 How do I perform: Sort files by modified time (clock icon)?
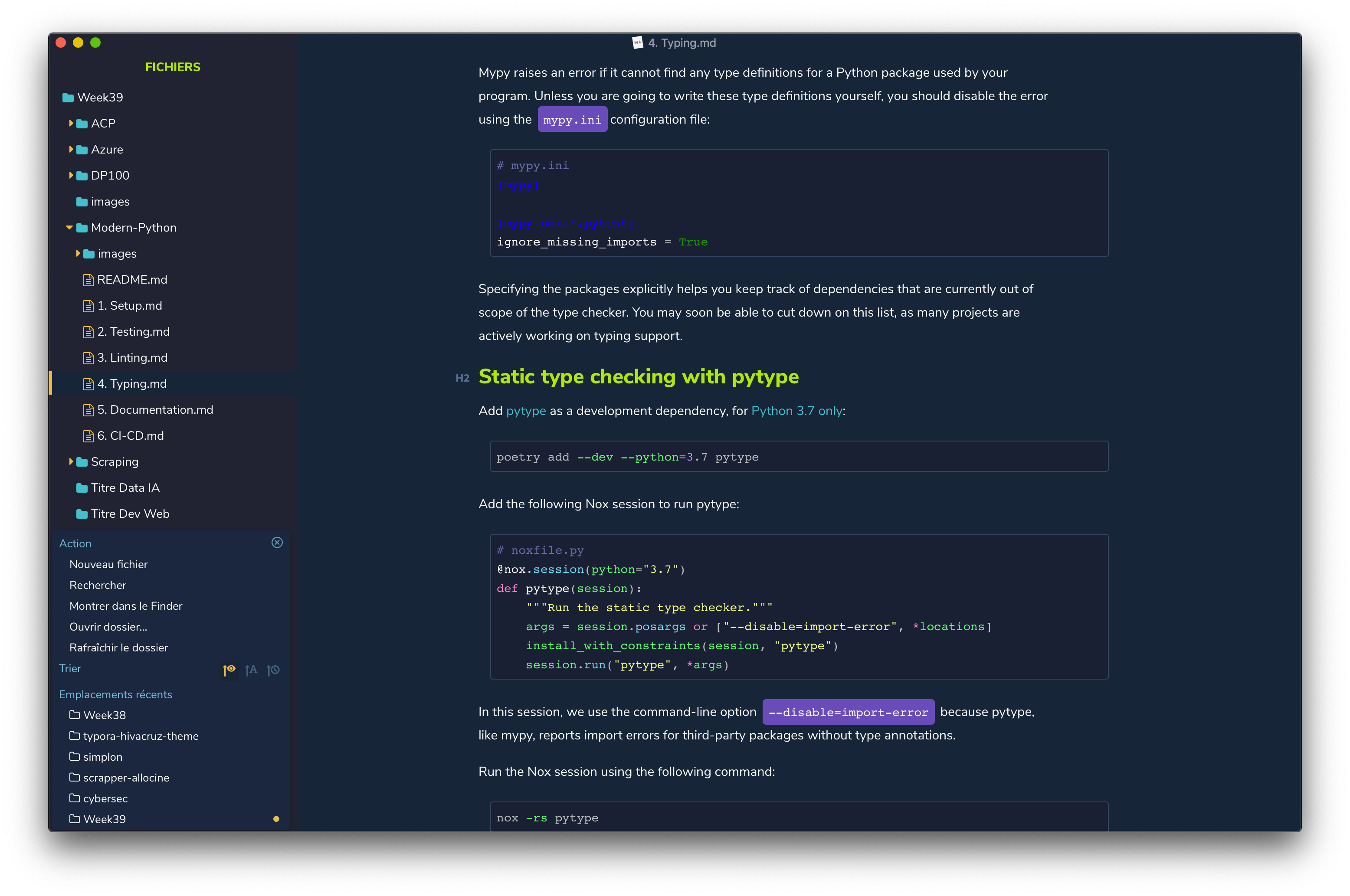(273, 669)
